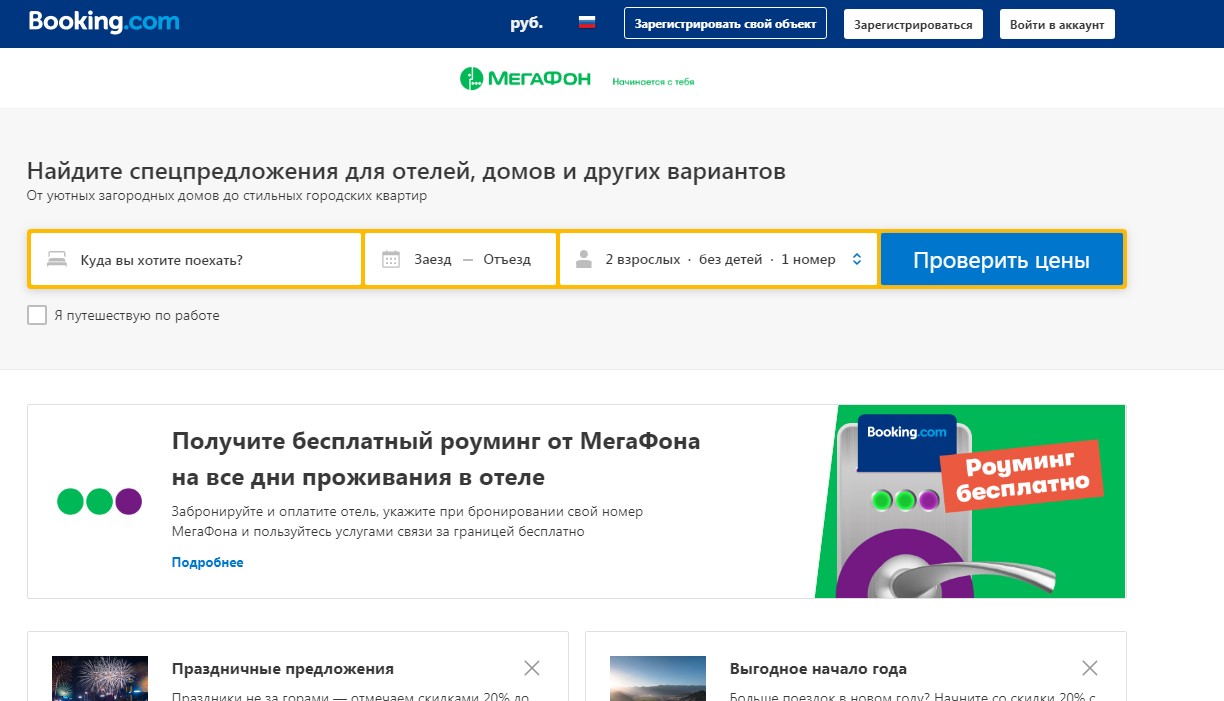Close the Праздничные предложения card
This screenshot has width=1224, height=701.
(x=532, y=668)
